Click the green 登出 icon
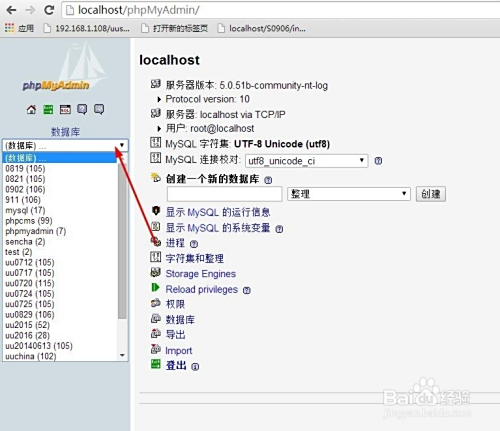The height and width of the screenshot is (431, 500). click(155, 364)
